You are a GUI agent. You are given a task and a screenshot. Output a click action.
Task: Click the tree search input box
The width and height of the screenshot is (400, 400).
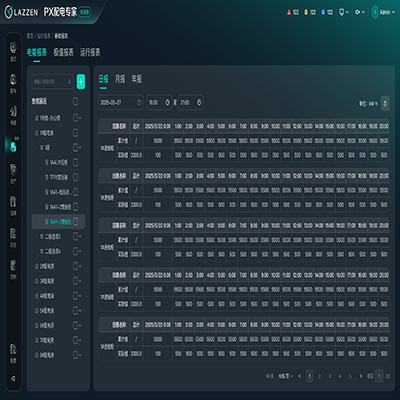click(x=52, y=82)
